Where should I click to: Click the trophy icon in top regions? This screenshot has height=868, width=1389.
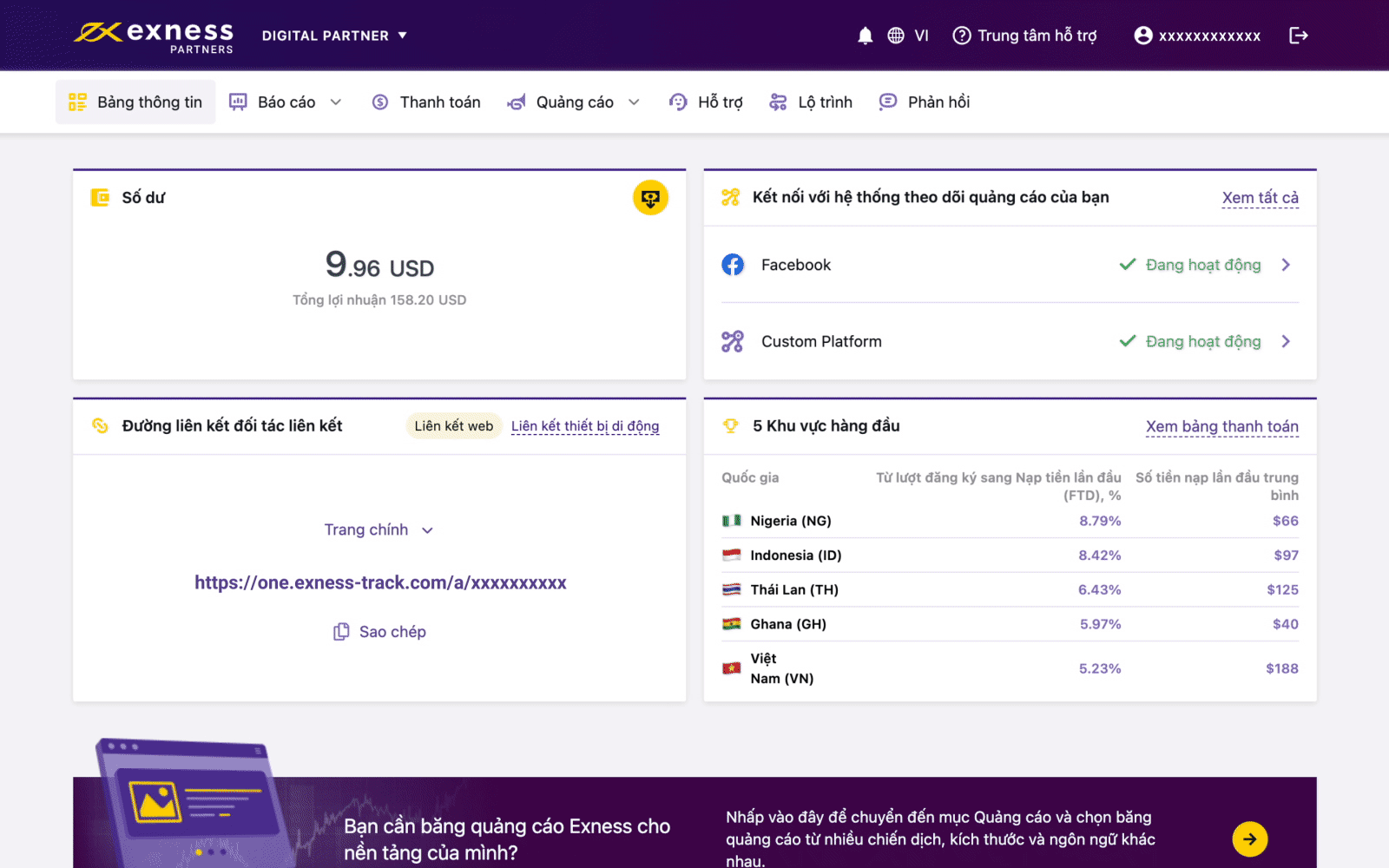coord(731,425)
